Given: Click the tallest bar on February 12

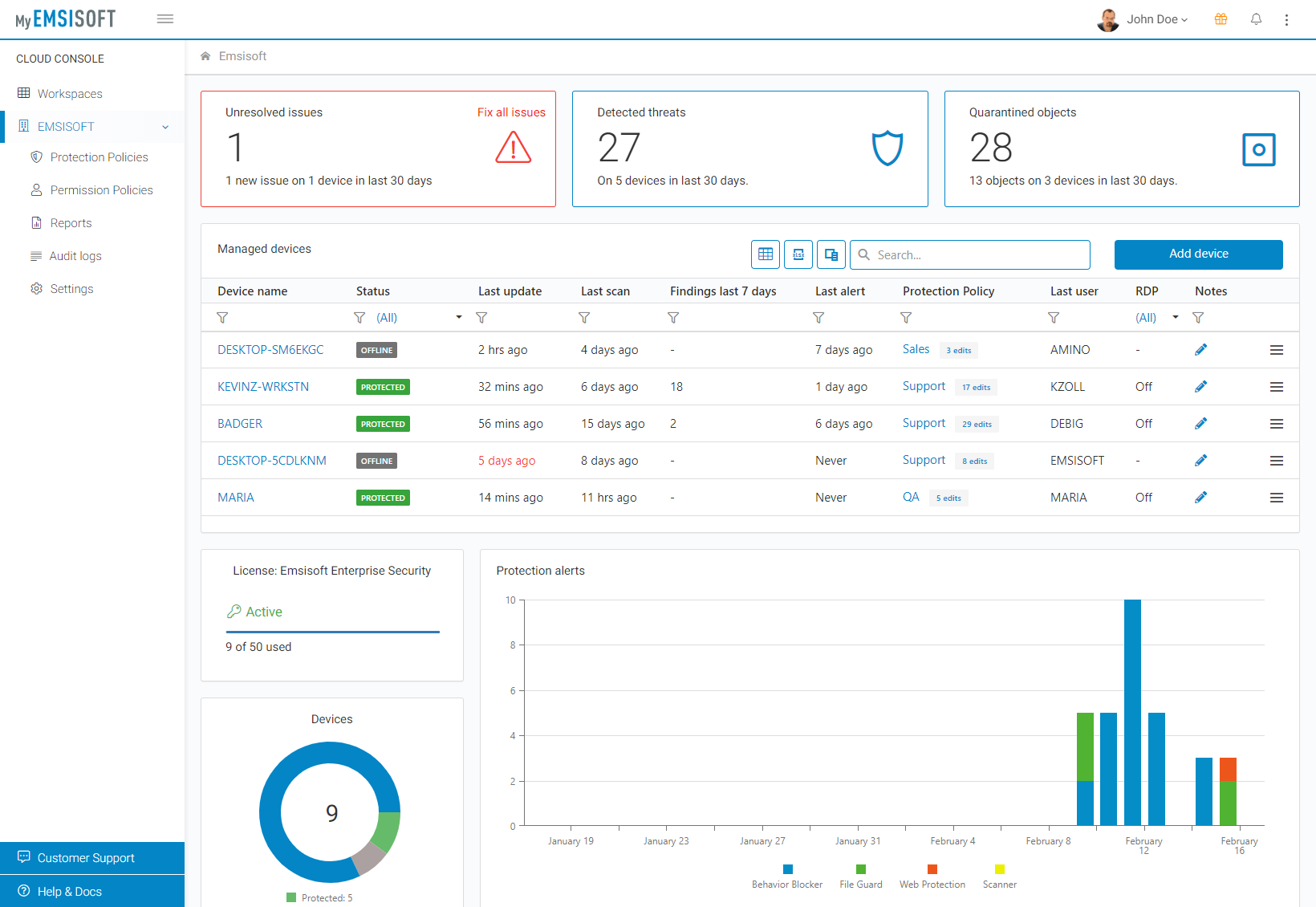Looking at the screenshot, I should (x=1132, y=713).
